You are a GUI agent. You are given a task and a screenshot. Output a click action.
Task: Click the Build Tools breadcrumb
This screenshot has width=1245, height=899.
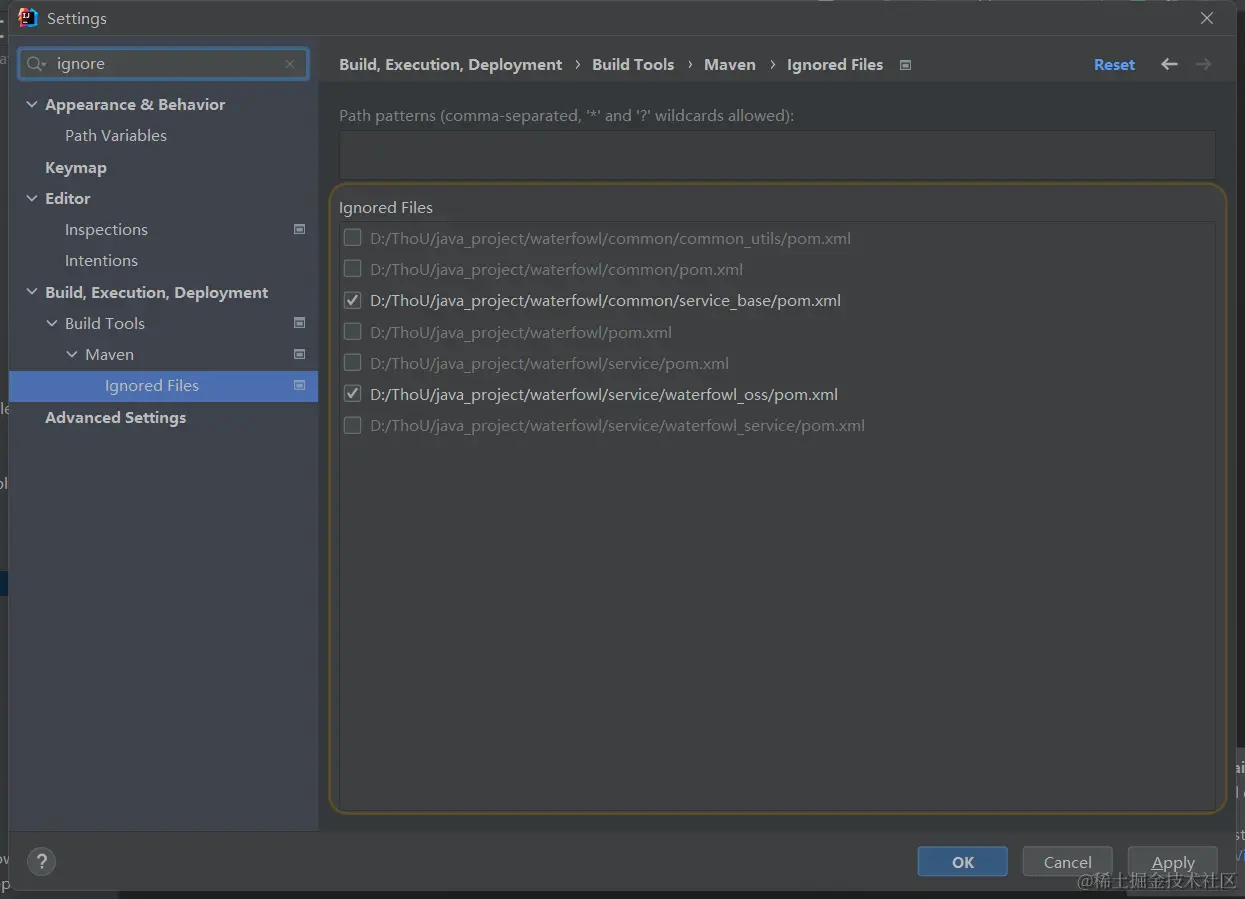633,65
